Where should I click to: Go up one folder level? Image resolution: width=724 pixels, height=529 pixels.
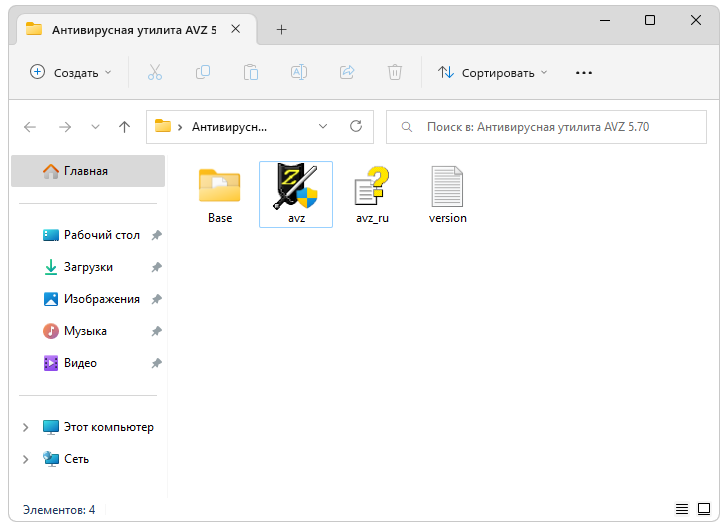[124, 127]
